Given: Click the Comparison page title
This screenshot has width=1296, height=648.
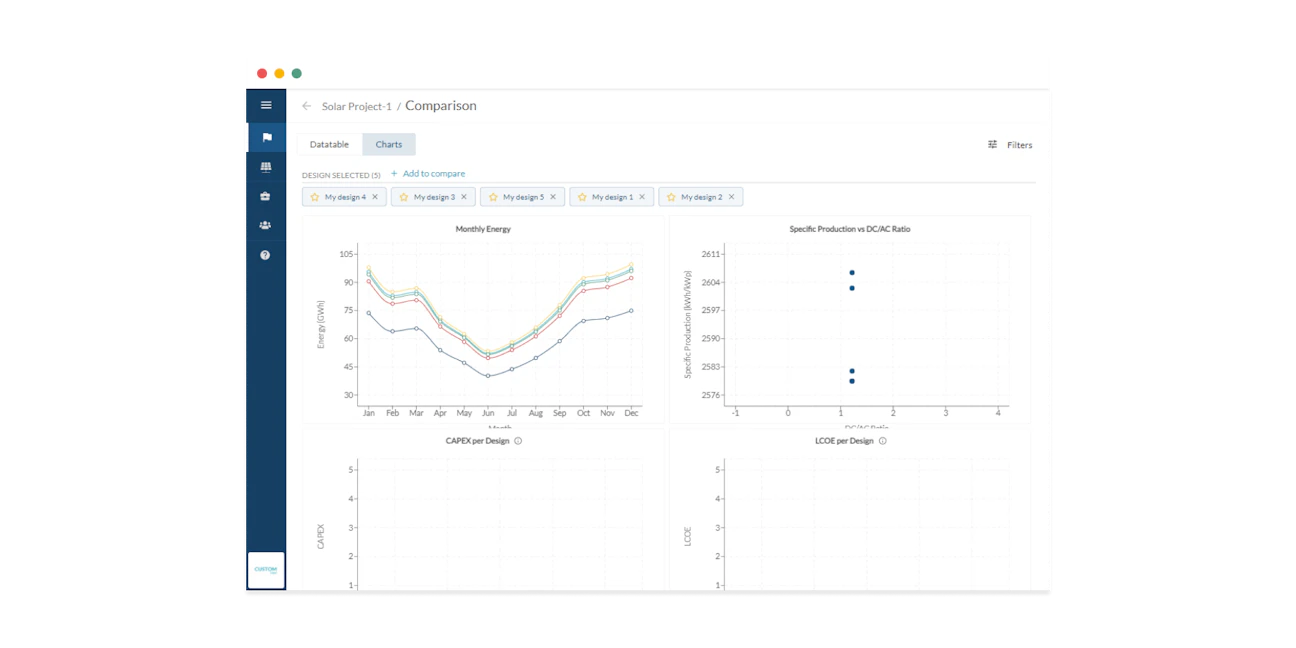Looking at the screenshot, I should (x=441, y=106).
